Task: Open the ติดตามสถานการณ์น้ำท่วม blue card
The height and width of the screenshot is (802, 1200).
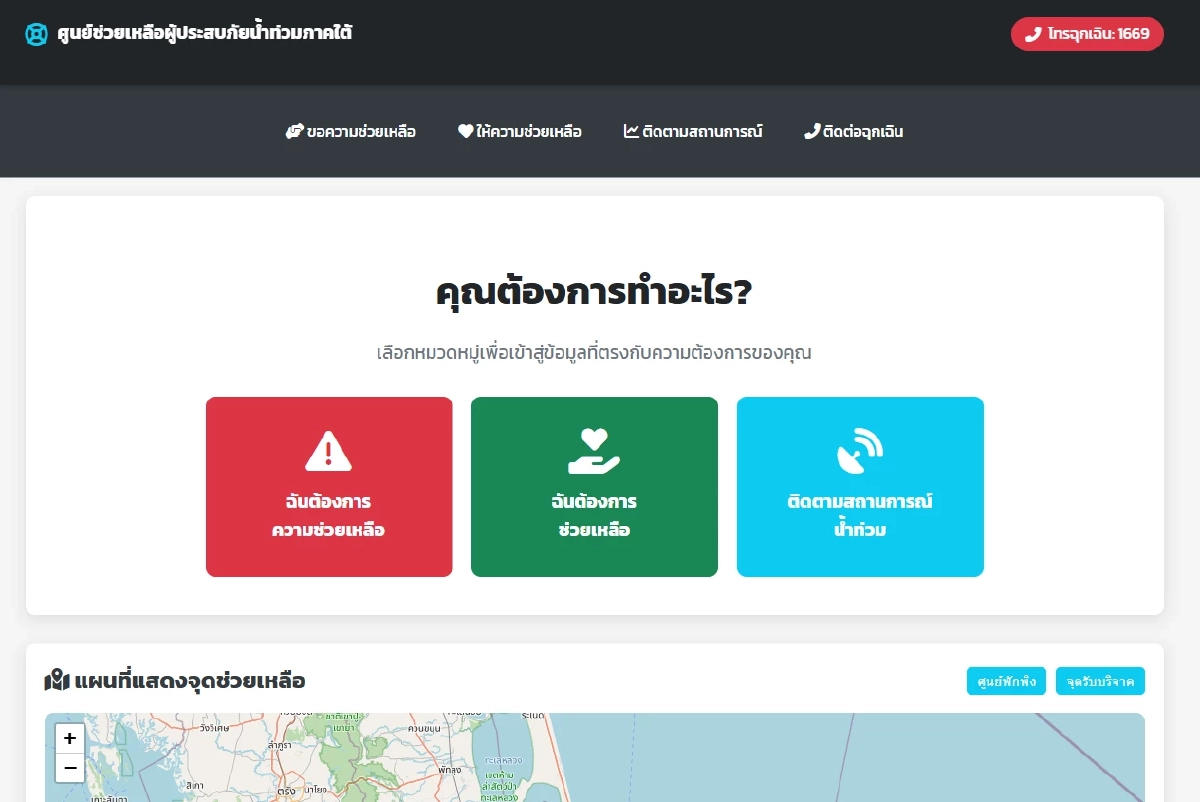Action: point(860,487)
